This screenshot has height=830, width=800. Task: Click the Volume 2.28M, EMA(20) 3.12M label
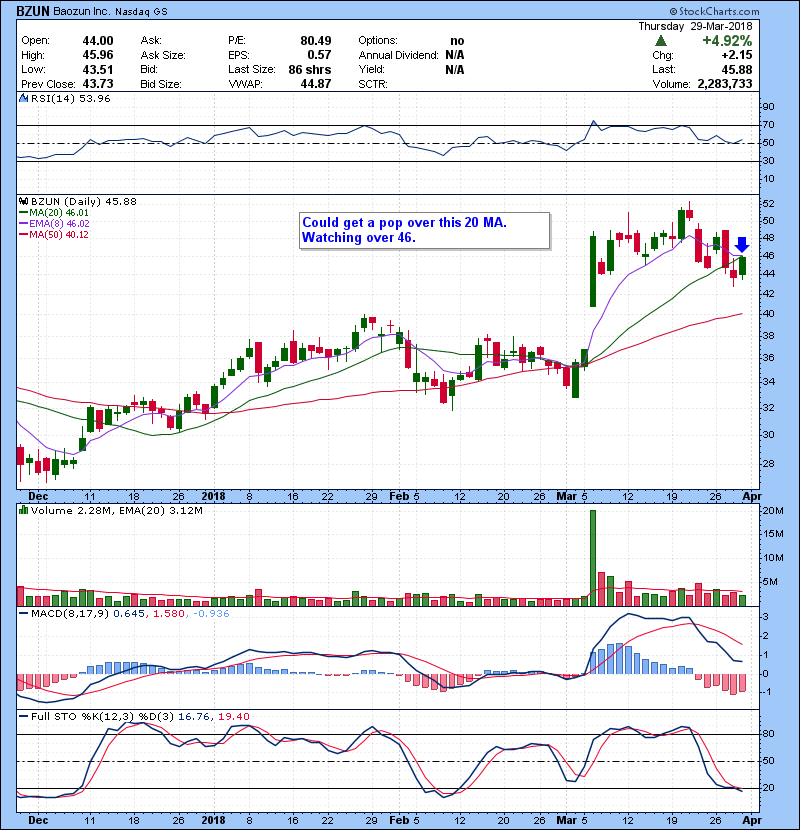(x=116, y=510)
